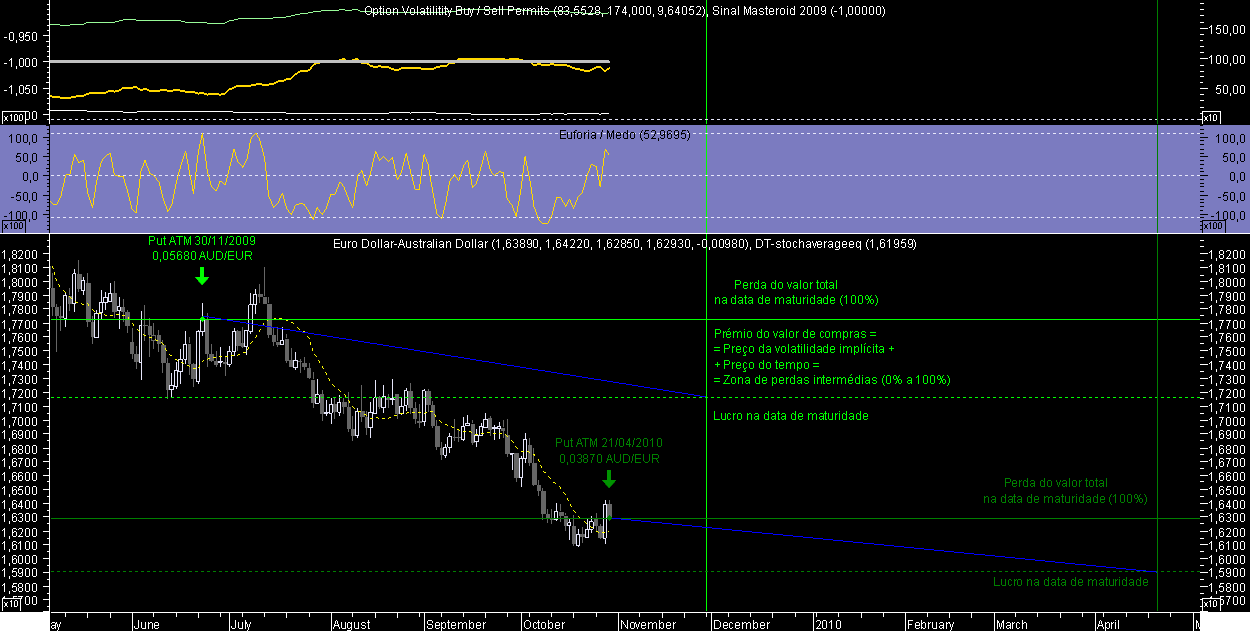Select '= Zona de perdas intermédias (0% a 100%)' text
This screenshot has height=631, width=1250.
point(832,380)
